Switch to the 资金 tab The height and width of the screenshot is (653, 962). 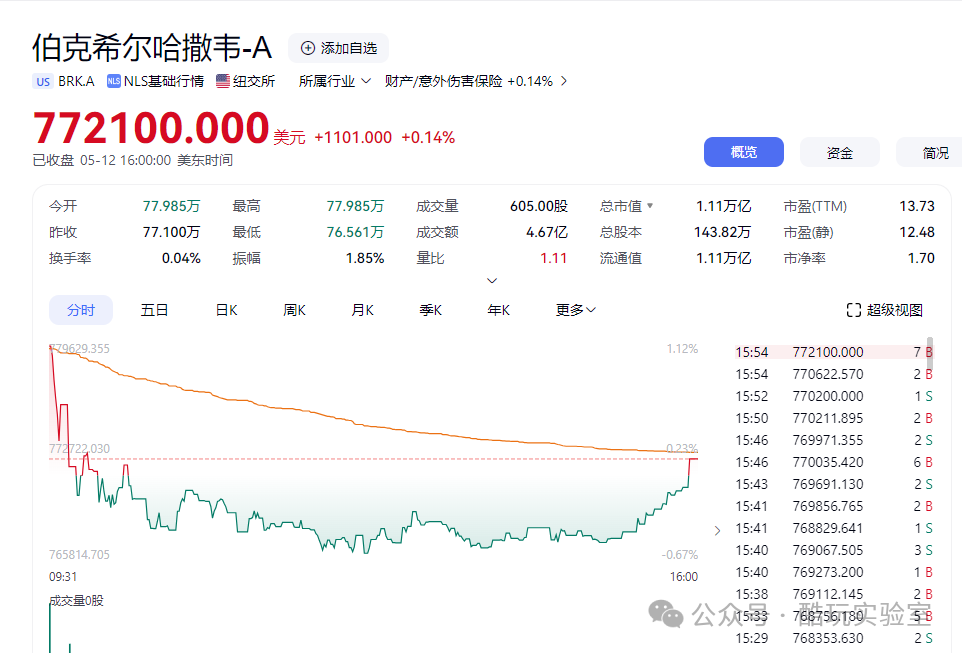[839, 153]
